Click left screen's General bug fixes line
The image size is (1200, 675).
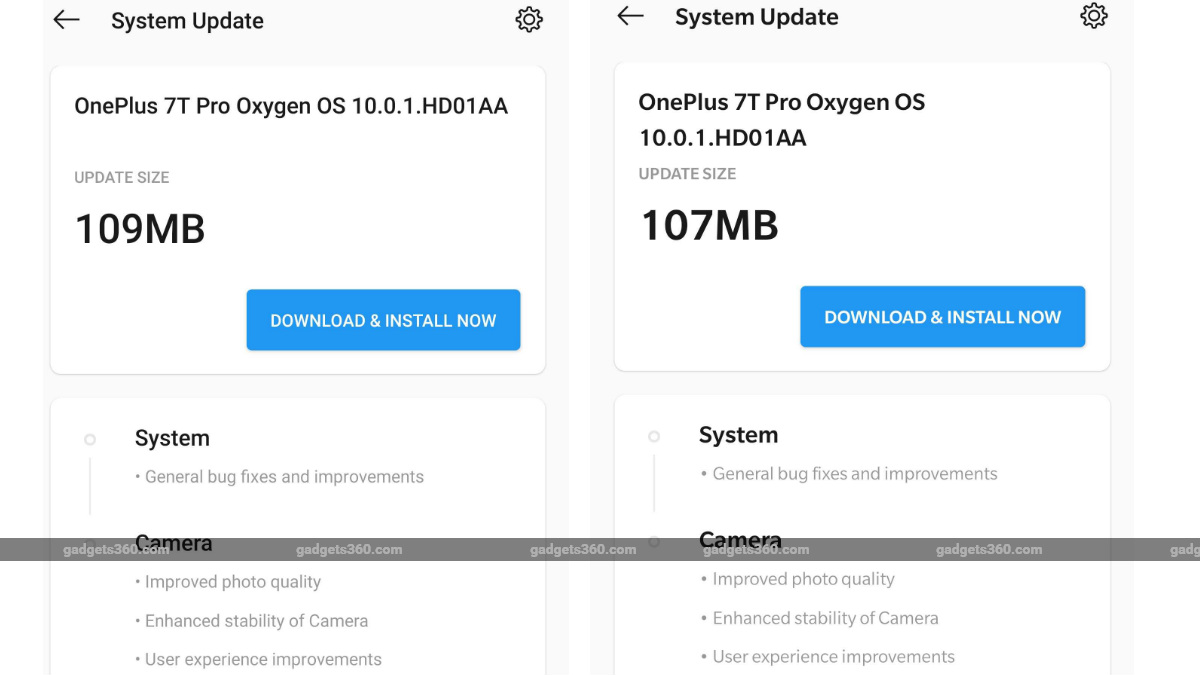tap(279, 477)
